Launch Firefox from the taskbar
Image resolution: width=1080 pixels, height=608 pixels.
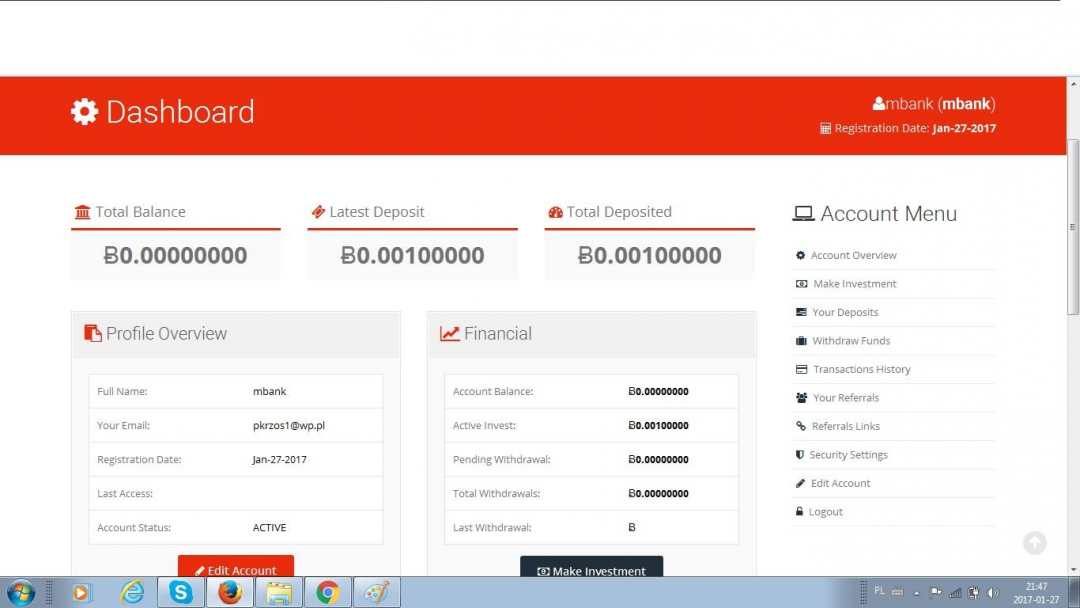pyautogui.click(x=230, y=593)
